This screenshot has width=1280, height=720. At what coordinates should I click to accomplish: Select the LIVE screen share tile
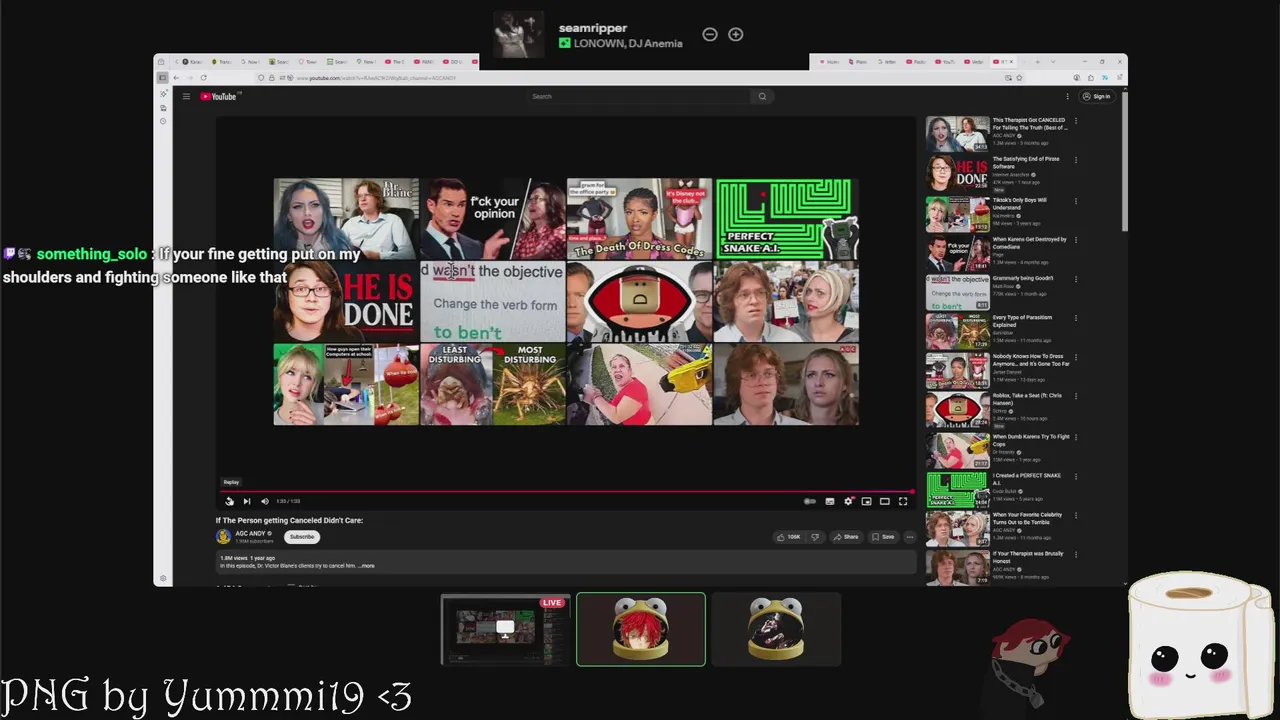pyautogui.click(x=506, y=629)
